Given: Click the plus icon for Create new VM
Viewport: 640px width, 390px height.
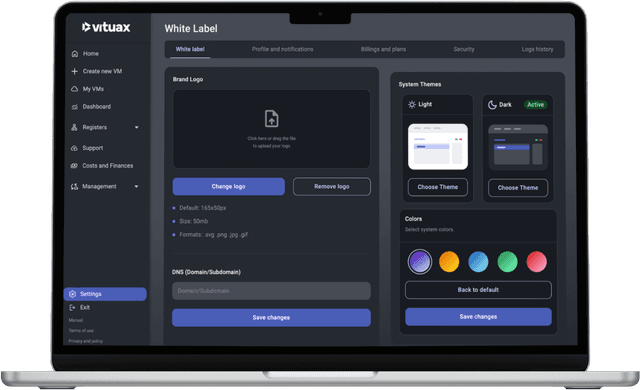Looking at the screenshot, I should [74, 71].
